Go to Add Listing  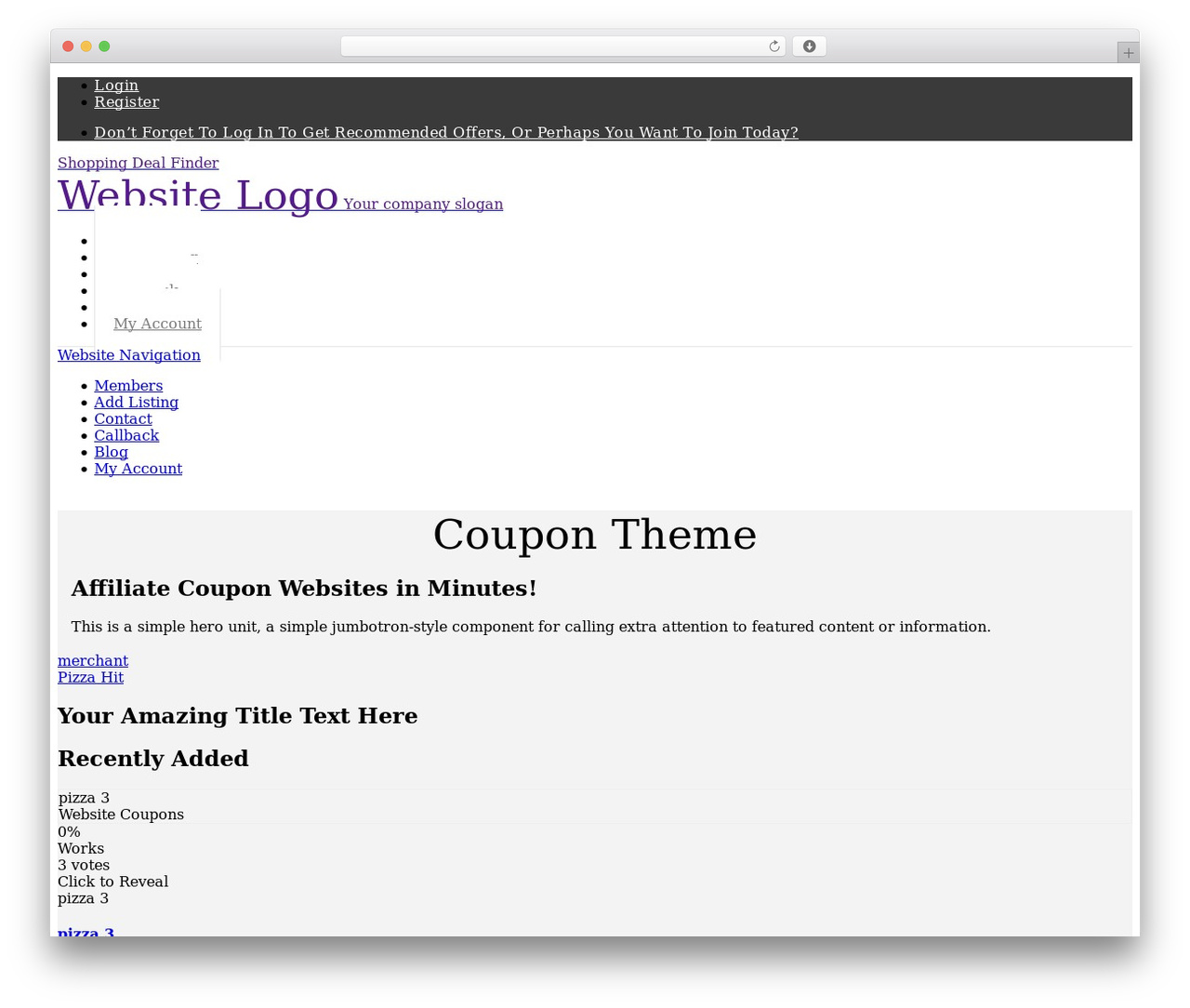[x=136, y=403]
